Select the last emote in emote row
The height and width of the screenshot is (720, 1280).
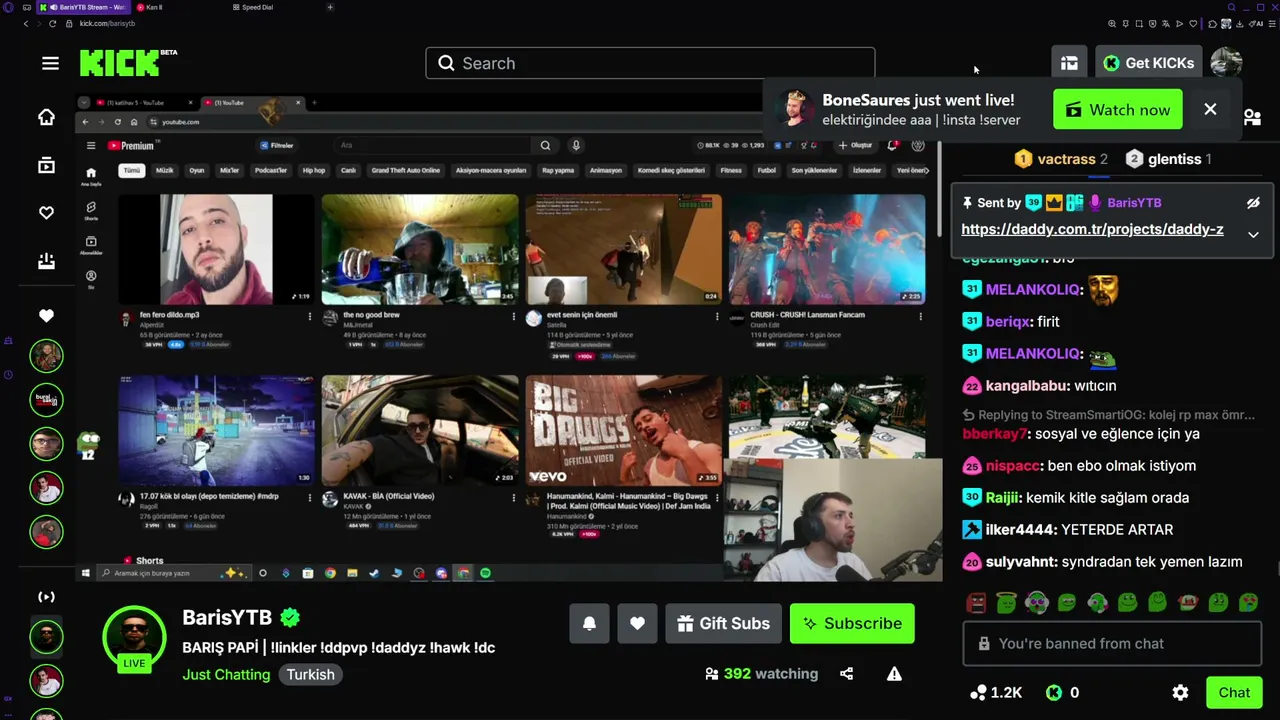1248,602
